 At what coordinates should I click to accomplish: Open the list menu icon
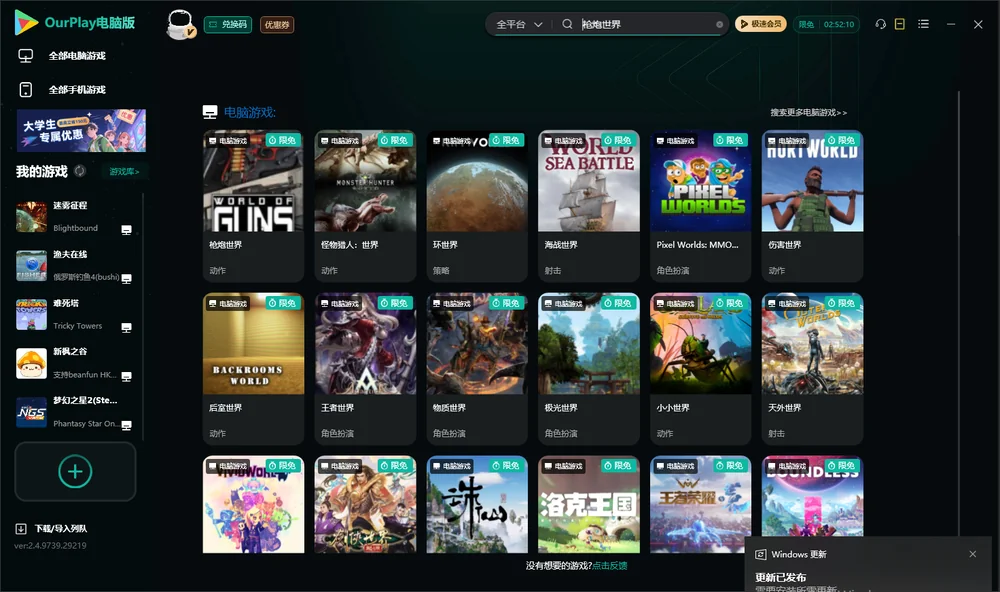pyautogui.click(x=923, y=24)
